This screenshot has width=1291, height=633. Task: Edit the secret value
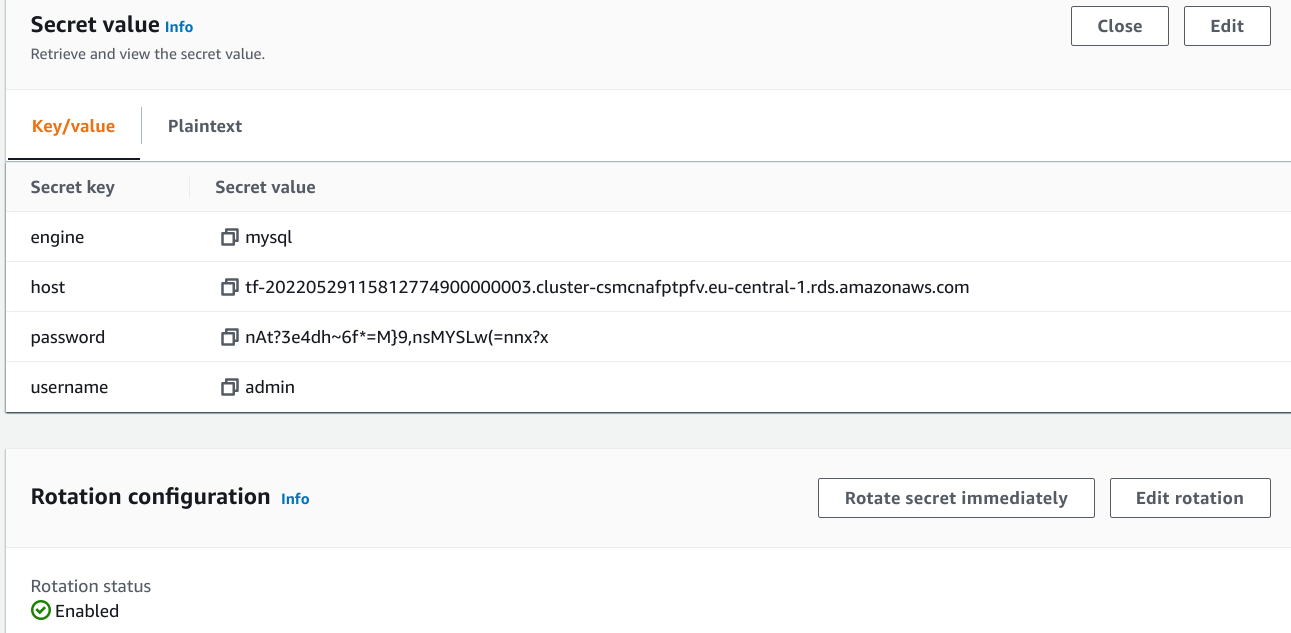click(x=1227, y=26)
